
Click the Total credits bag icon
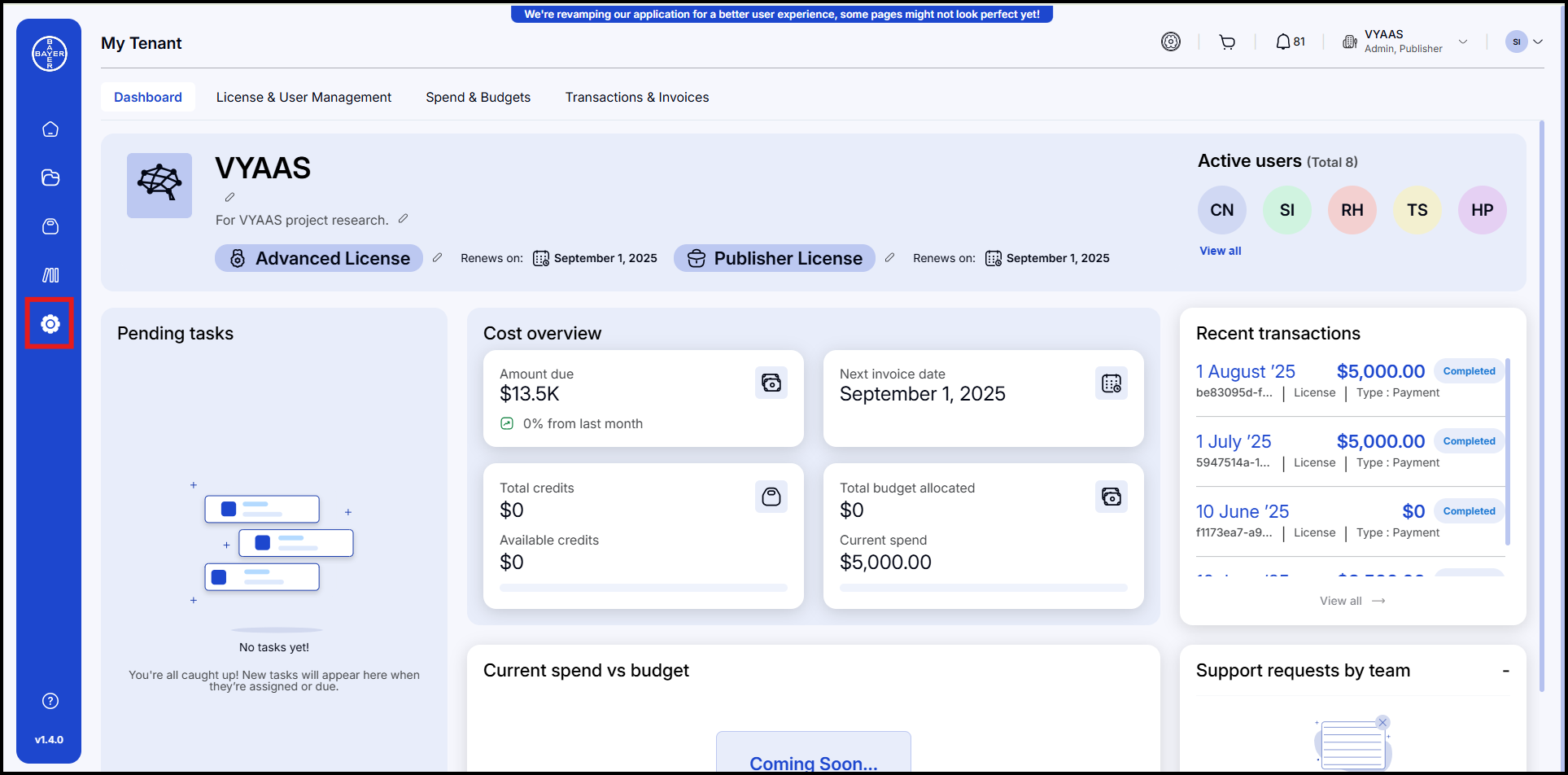point(771,497)
